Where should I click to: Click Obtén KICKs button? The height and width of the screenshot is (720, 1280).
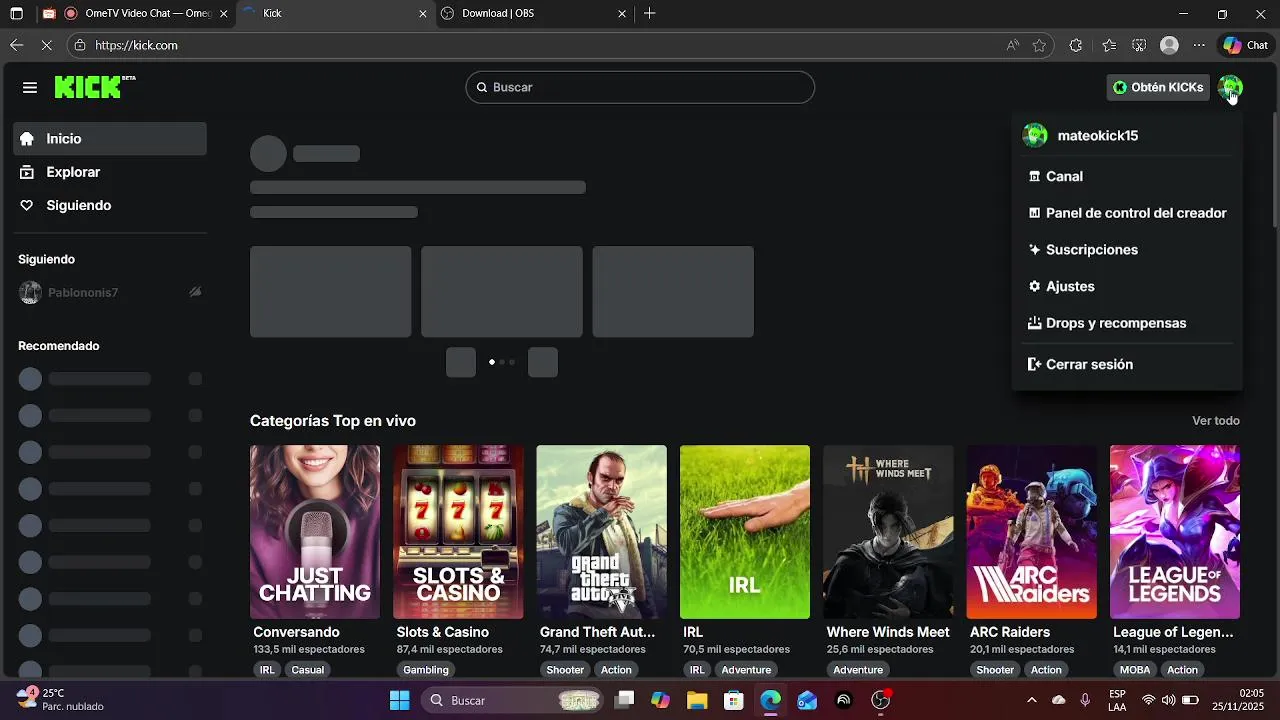point(1158,87)
